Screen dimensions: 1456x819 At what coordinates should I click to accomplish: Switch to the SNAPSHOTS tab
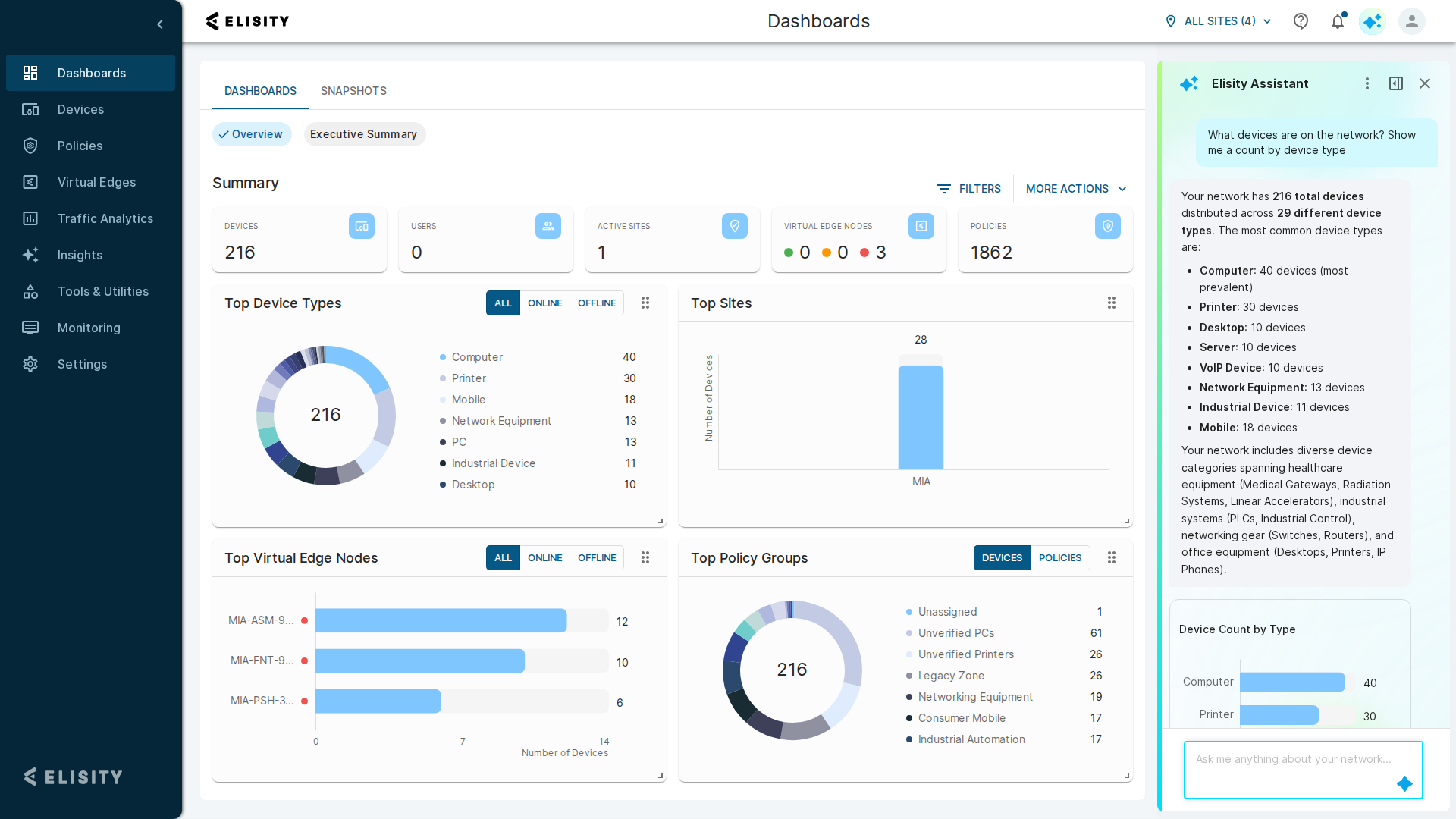pyautogui.click(x=353, y=91)
